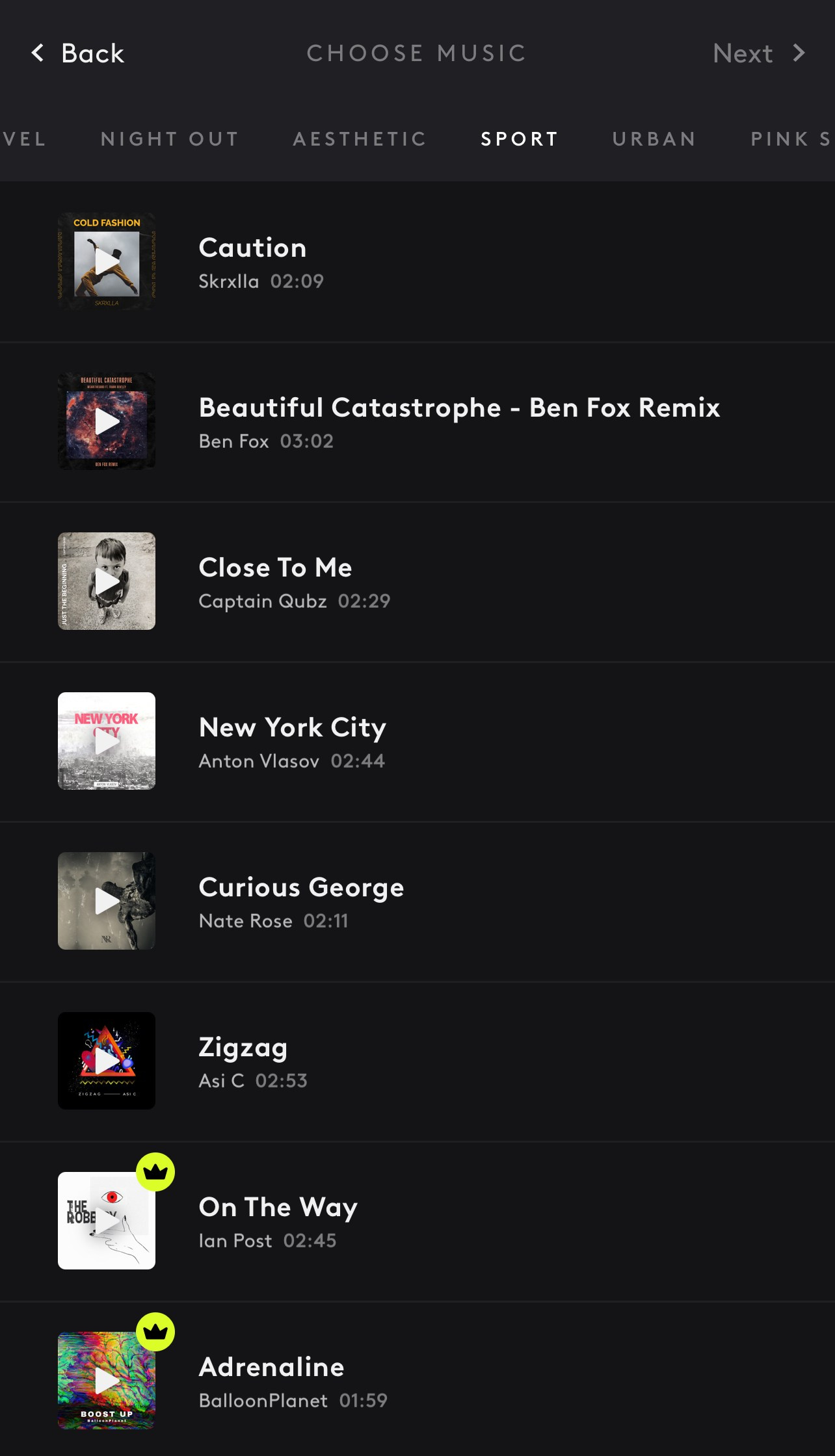Screen dimensions: 835x1456
Task: Play the New York City preview
Action: click(x=107, y=741)
